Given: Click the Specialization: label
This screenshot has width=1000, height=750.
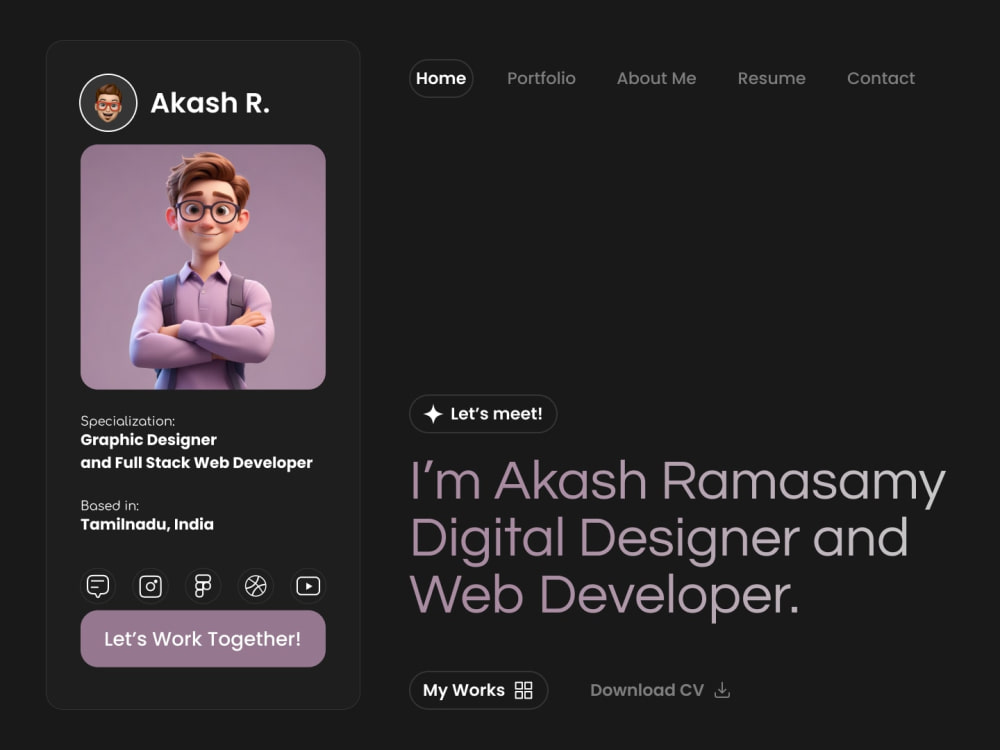Looking at the screenshot, I should pyautogui.click(x=128, y=421).
